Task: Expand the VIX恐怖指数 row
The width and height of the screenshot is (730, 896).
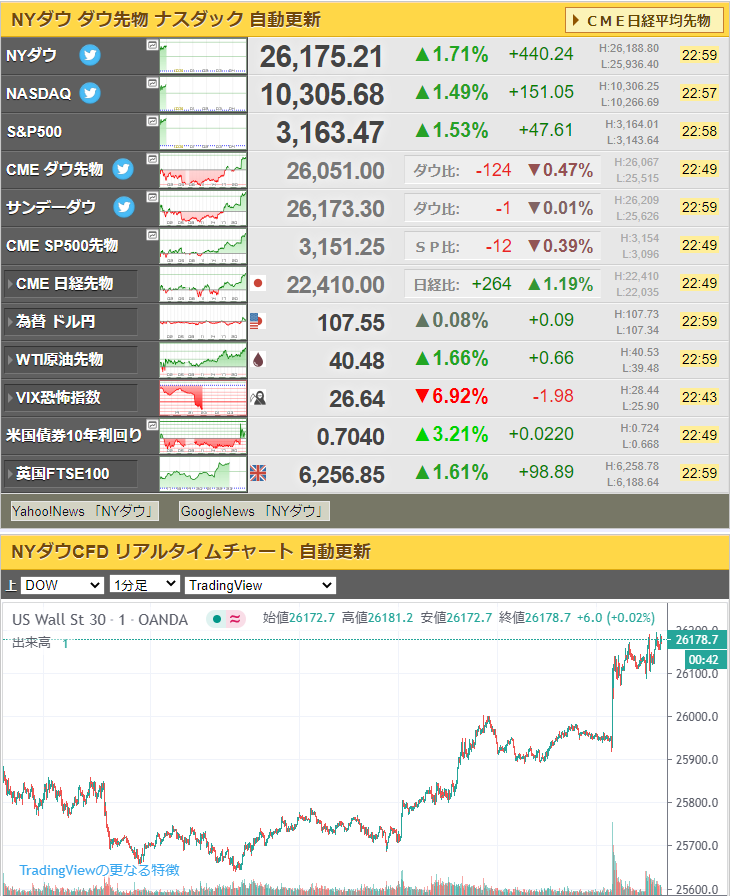Action: tap(71, 397)
